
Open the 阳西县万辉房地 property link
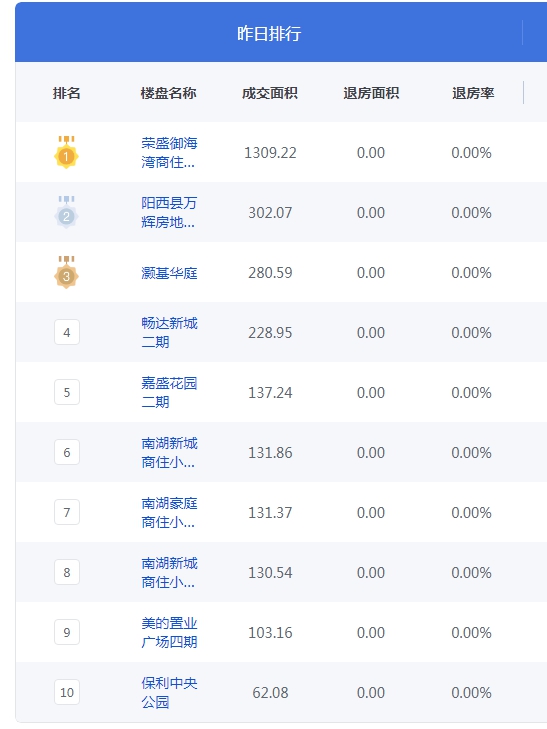[x=169, y=212]
